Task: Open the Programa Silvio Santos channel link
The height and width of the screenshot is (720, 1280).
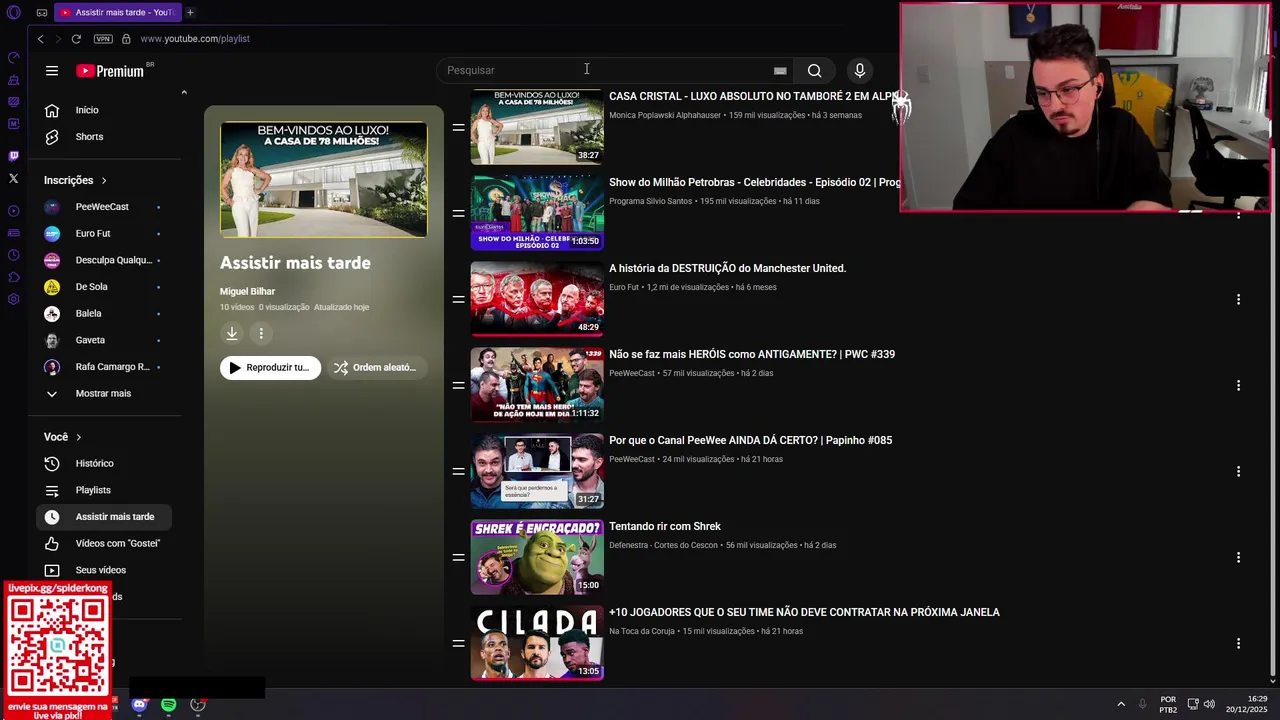Action: pyautogui.click(x=650, y=201)
